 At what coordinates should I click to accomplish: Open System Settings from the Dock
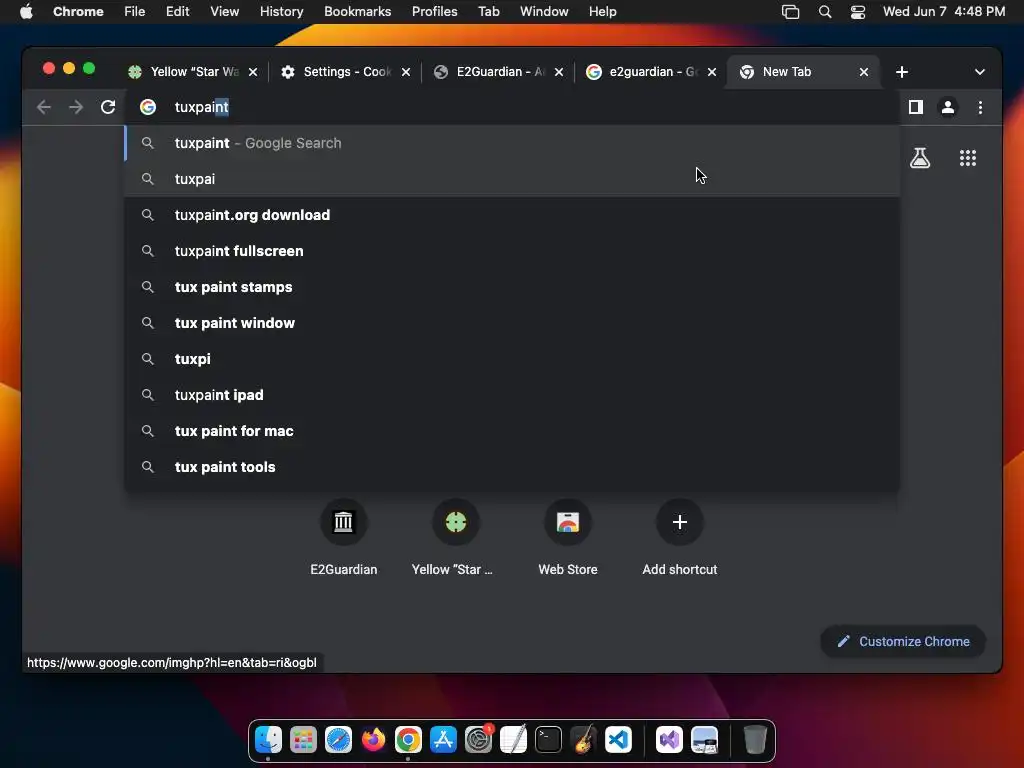479,740
